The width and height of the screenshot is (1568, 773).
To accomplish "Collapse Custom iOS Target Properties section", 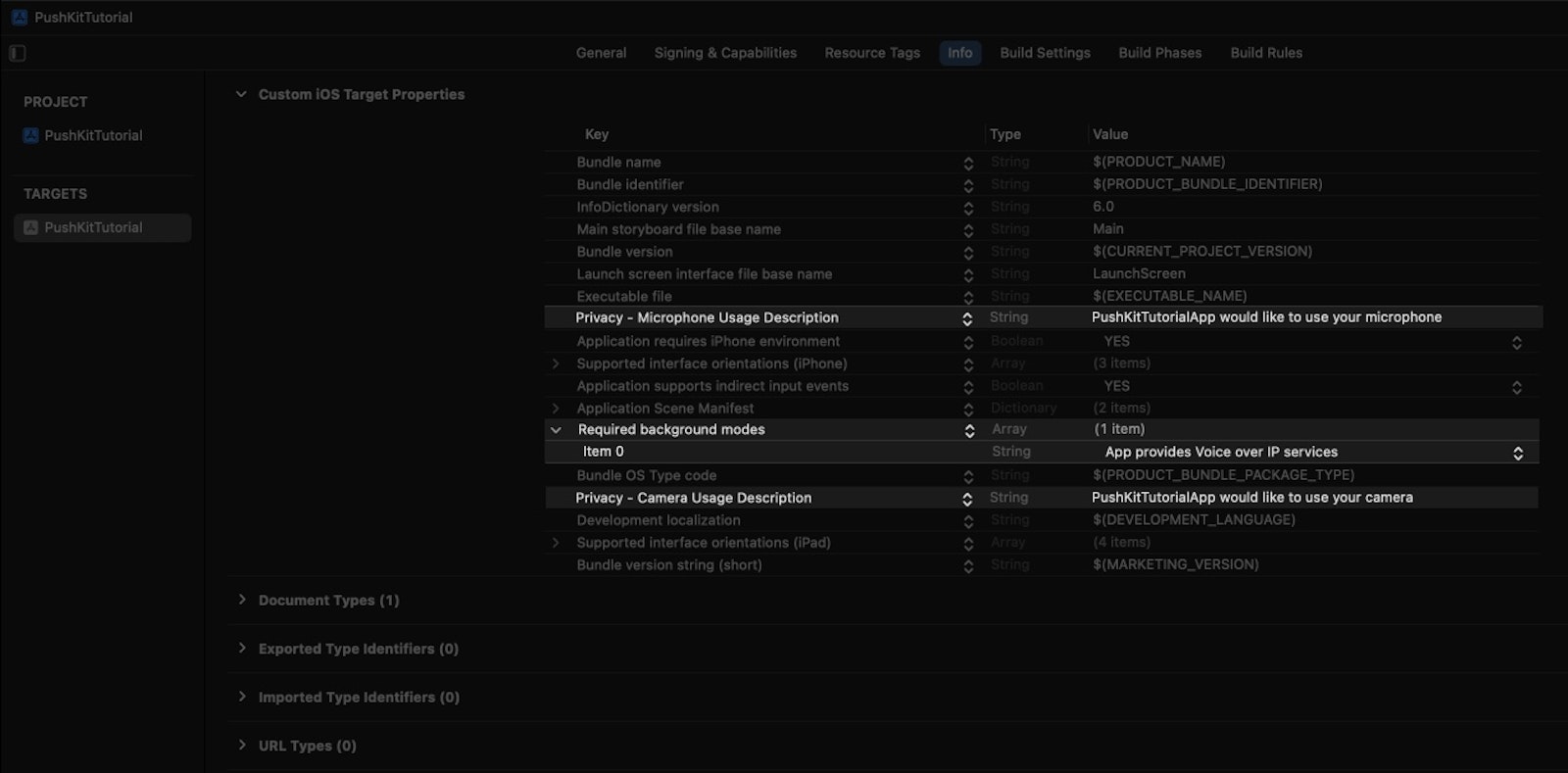I will pos(241,94).
